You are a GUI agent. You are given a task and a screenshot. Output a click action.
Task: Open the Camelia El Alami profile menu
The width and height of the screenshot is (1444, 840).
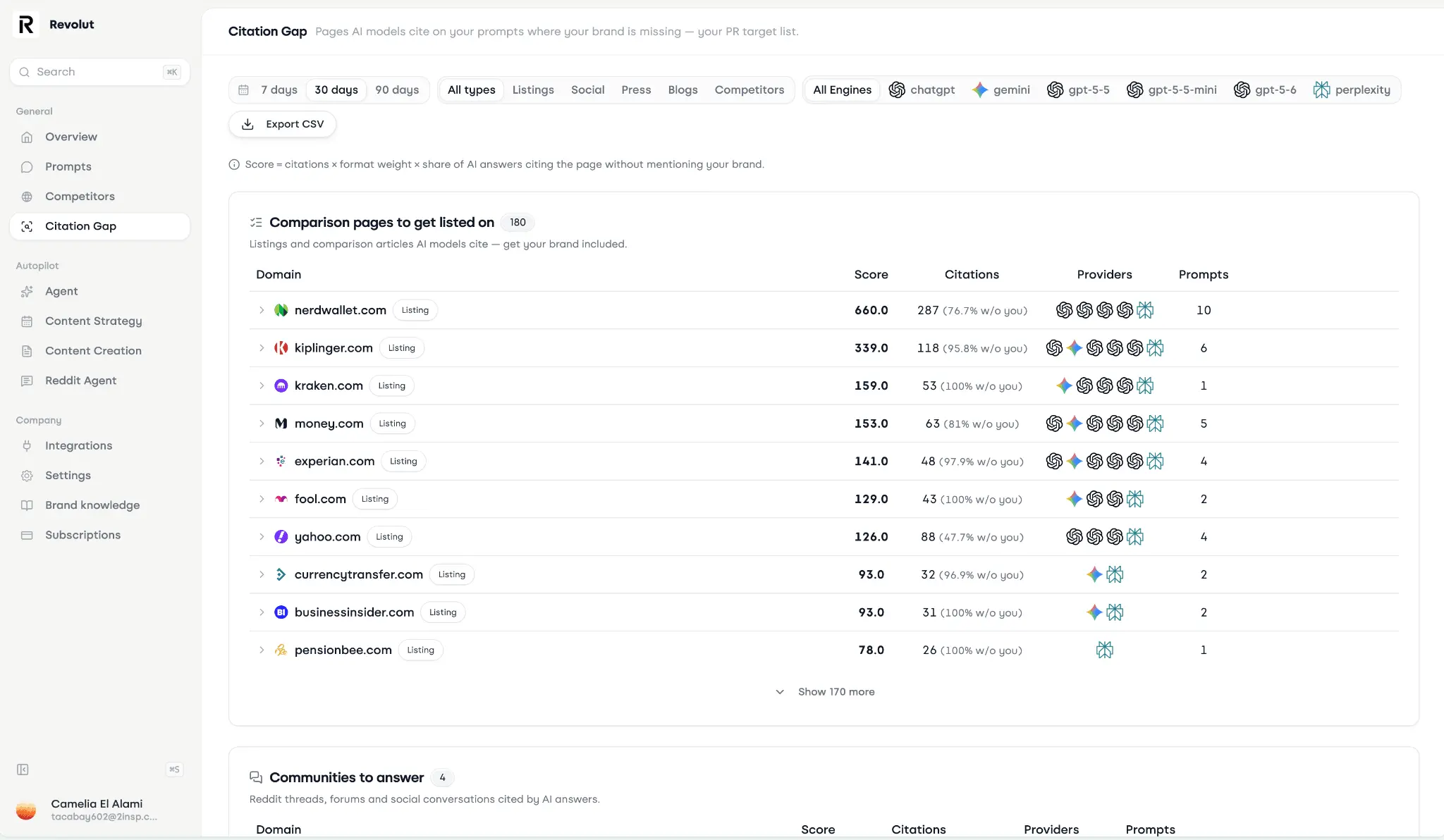pos(99,810)
